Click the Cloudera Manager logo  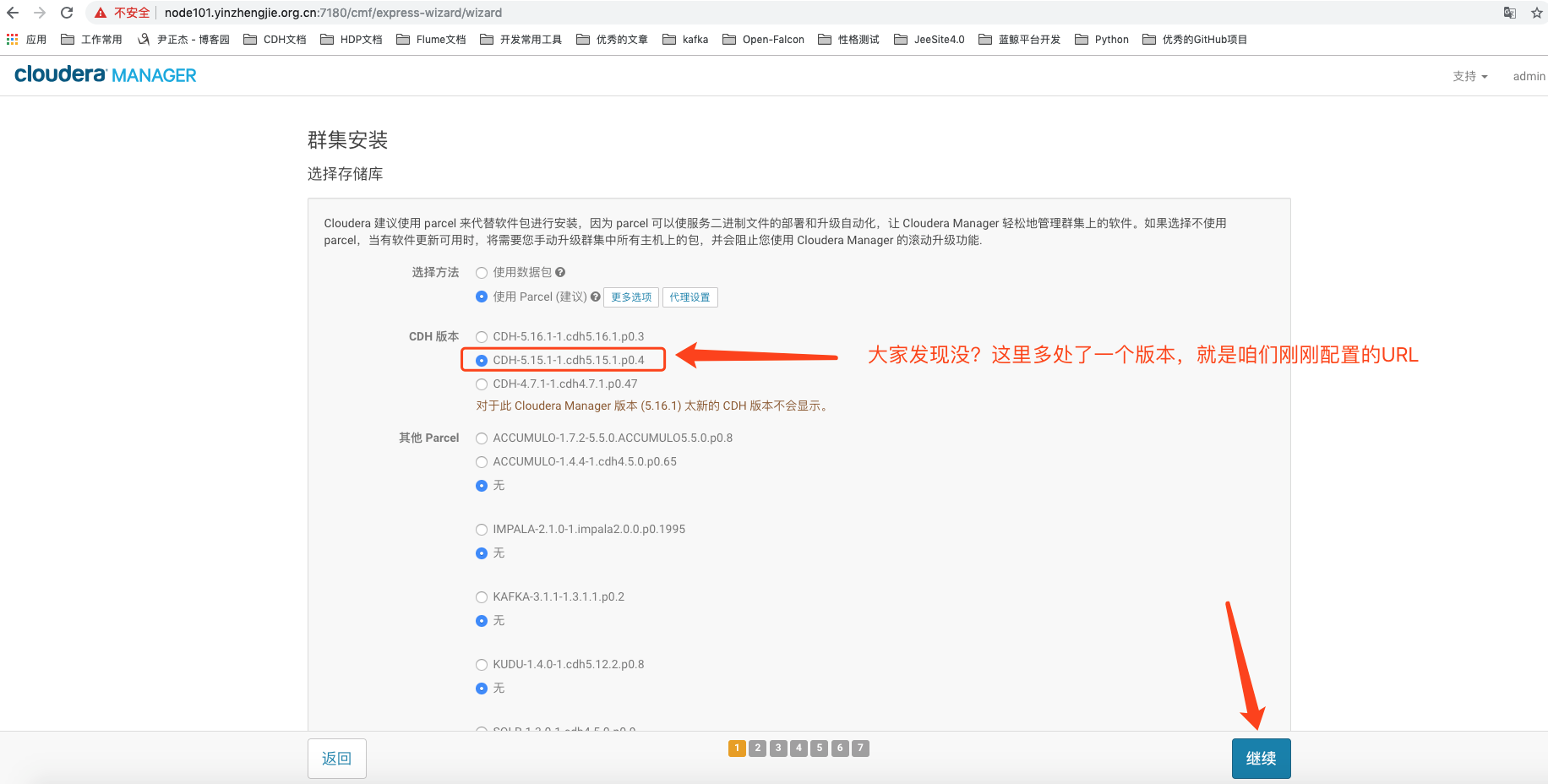click(106, 75)
